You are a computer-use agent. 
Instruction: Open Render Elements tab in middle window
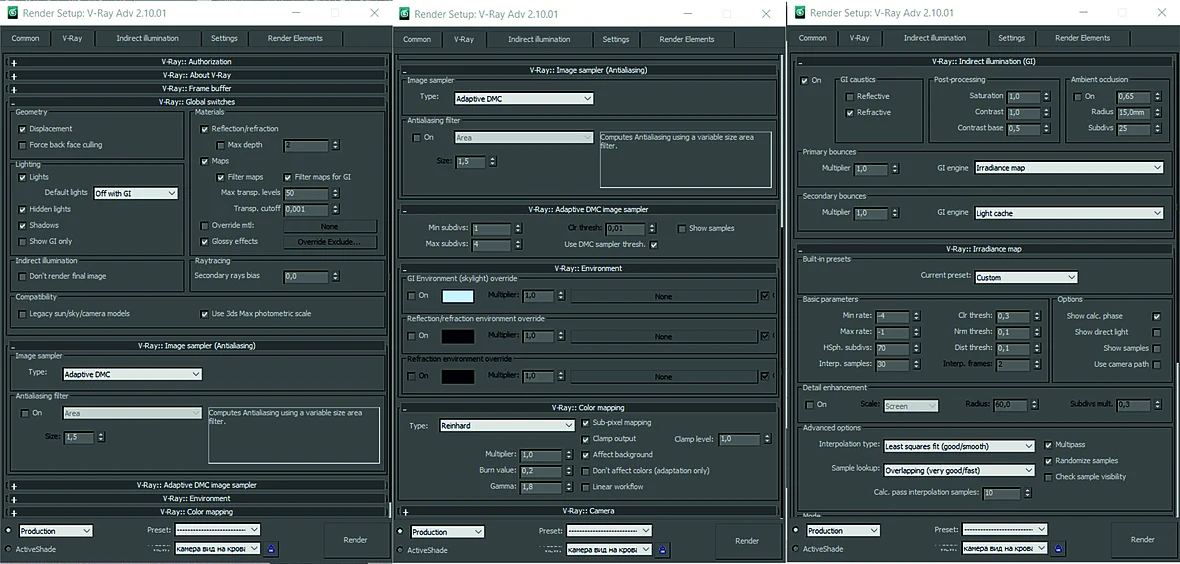pos(686,39)
